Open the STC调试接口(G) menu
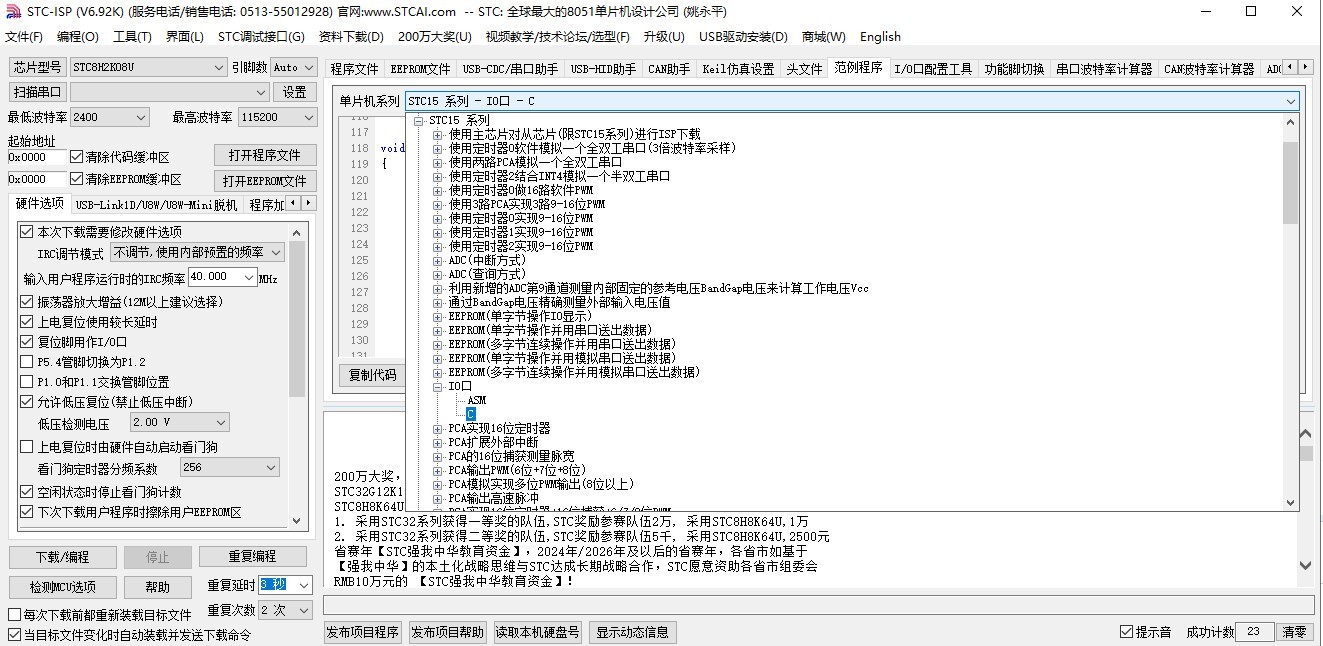The width and height of the screenshot is (1323, 646). pyautogui.click(x=261, y=37)
